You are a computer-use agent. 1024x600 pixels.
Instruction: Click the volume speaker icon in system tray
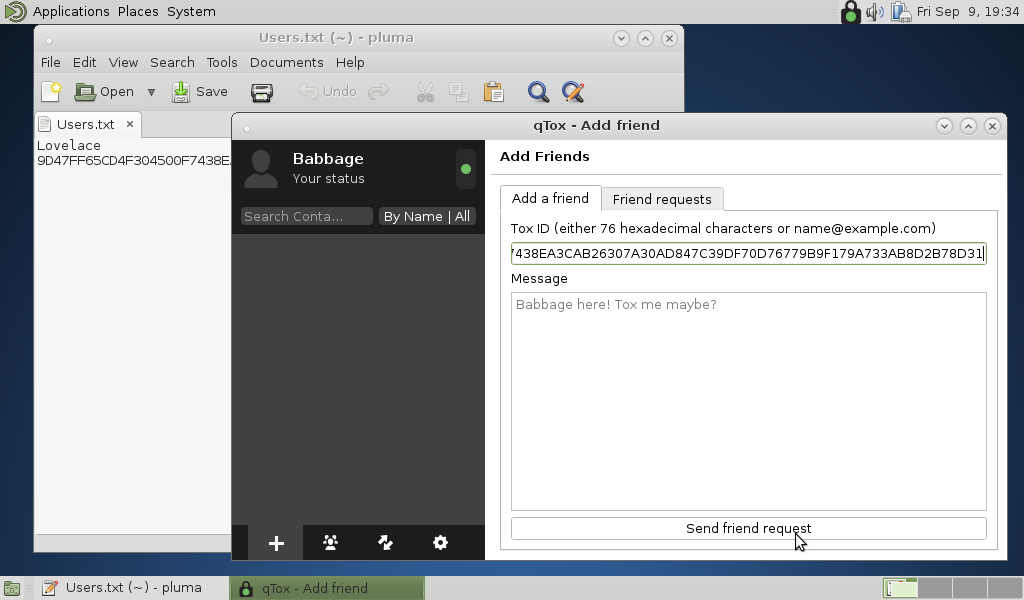(x=875, y=12)
